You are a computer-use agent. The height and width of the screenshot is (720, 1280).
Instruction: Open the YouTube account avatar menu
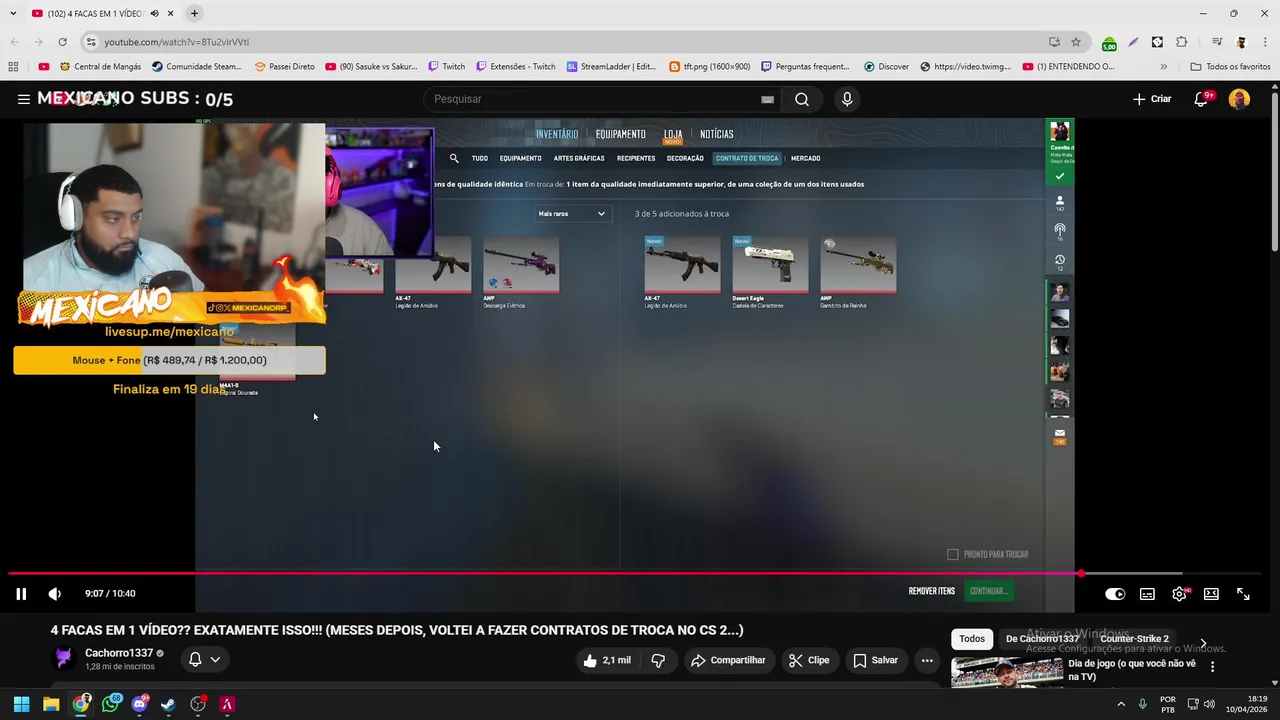click(x=1239, y=99)
